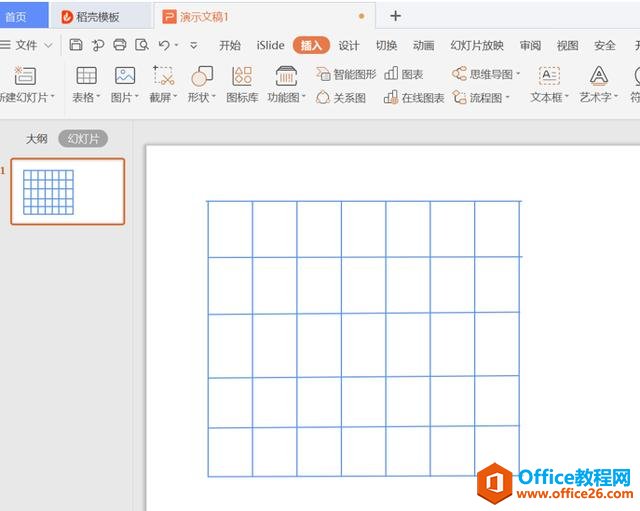Insert a smart graphic (智能图形)

346,74
